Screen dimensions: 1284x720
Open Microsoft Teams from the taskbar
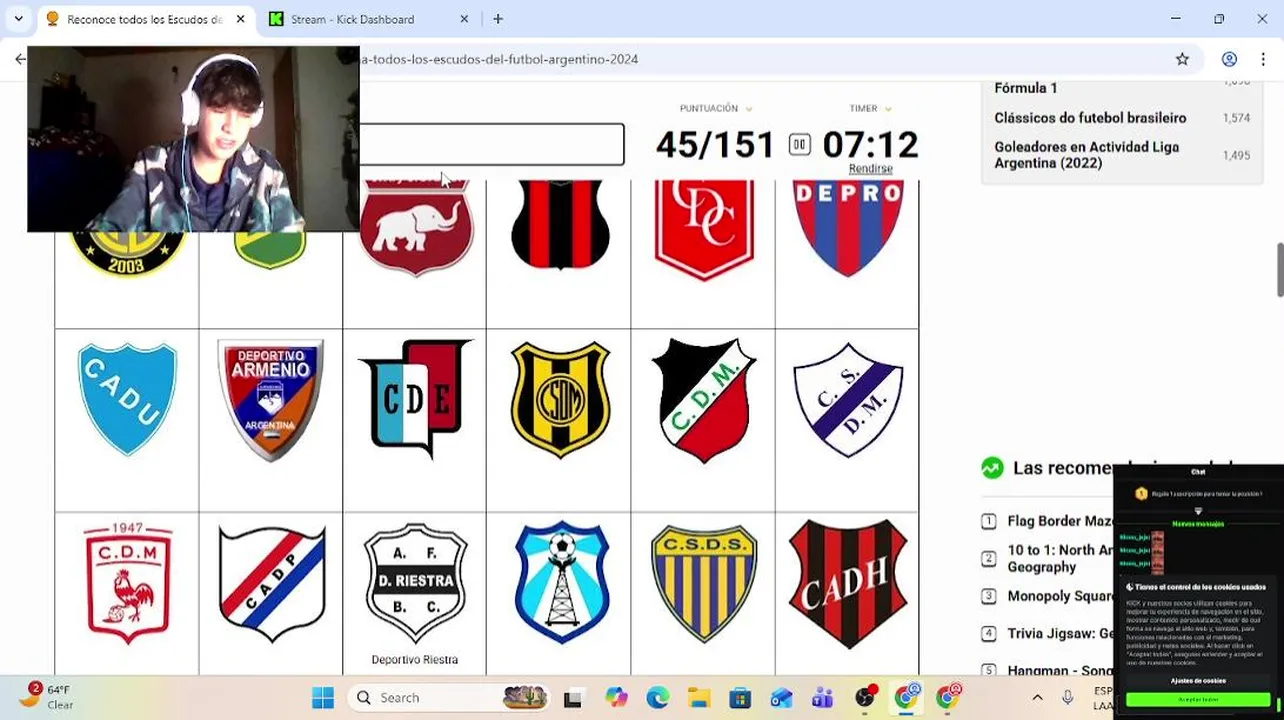(x=822, y=698)
